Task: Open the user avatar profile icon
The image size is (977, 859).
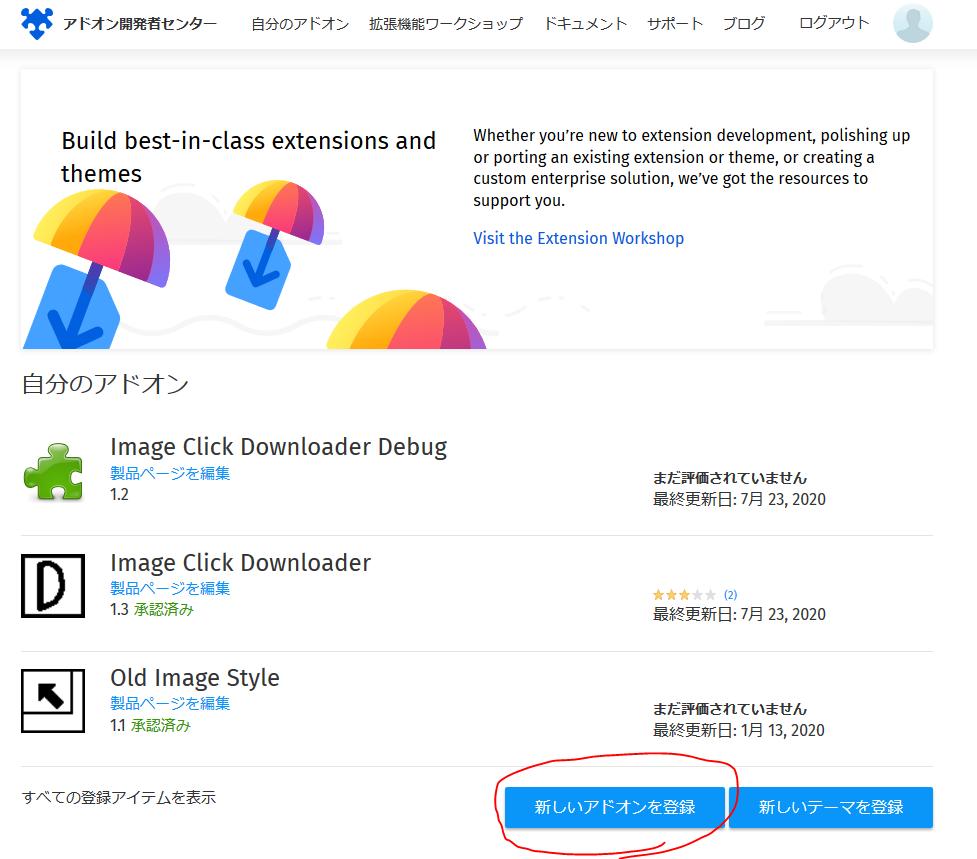Action: point(912,23)
